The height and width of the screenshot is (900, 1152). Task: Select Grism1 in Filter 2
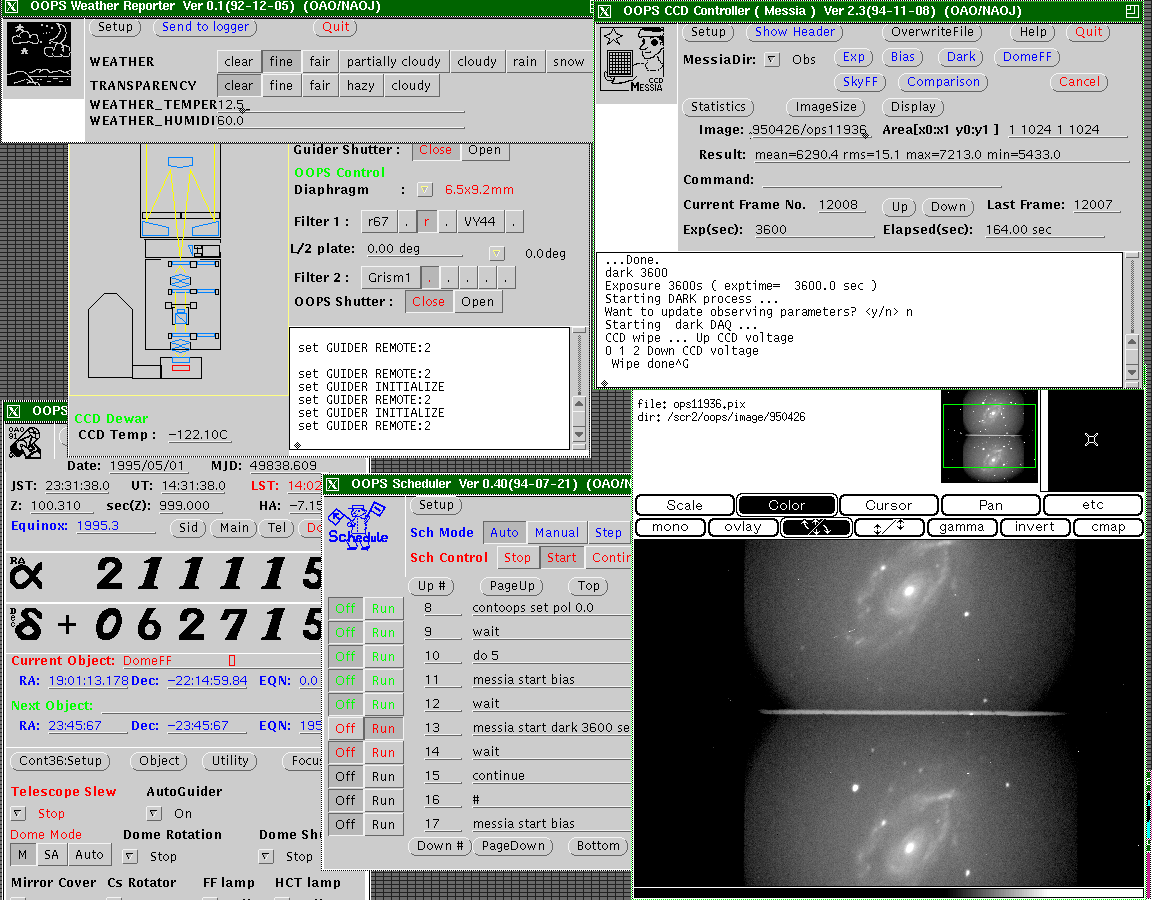click(390, 278)
